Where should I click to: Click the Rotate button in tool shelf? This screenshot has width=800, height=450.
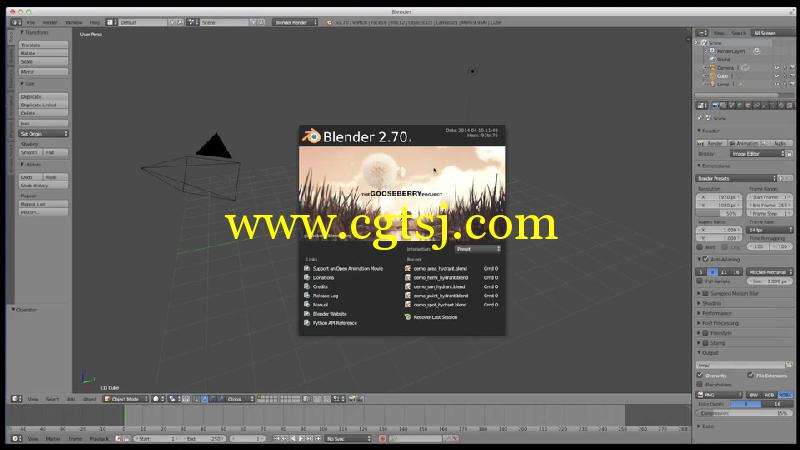tap(43, 53)
